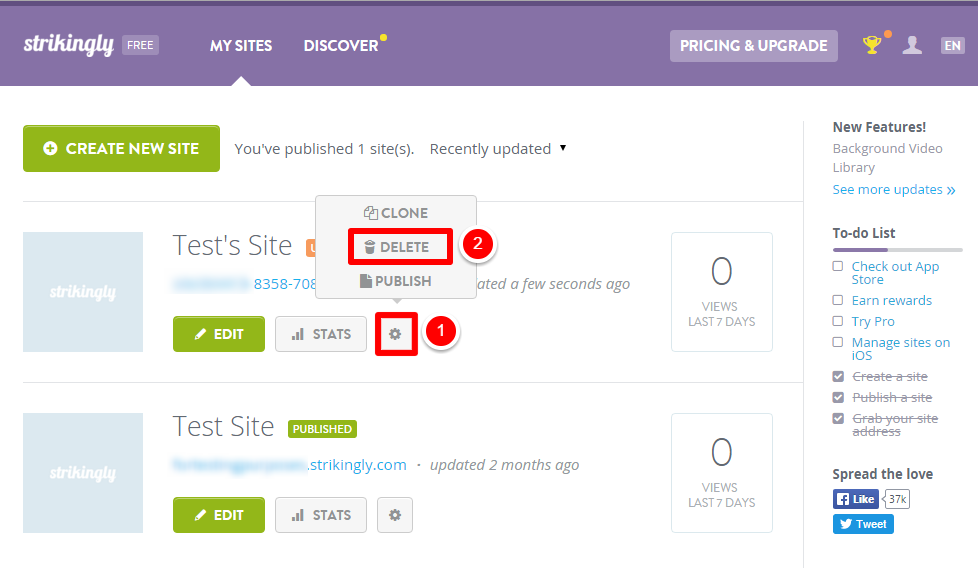Toggle the Publish a site checkbox
This screenshot has width=978, height=568.
coord(838,397)
